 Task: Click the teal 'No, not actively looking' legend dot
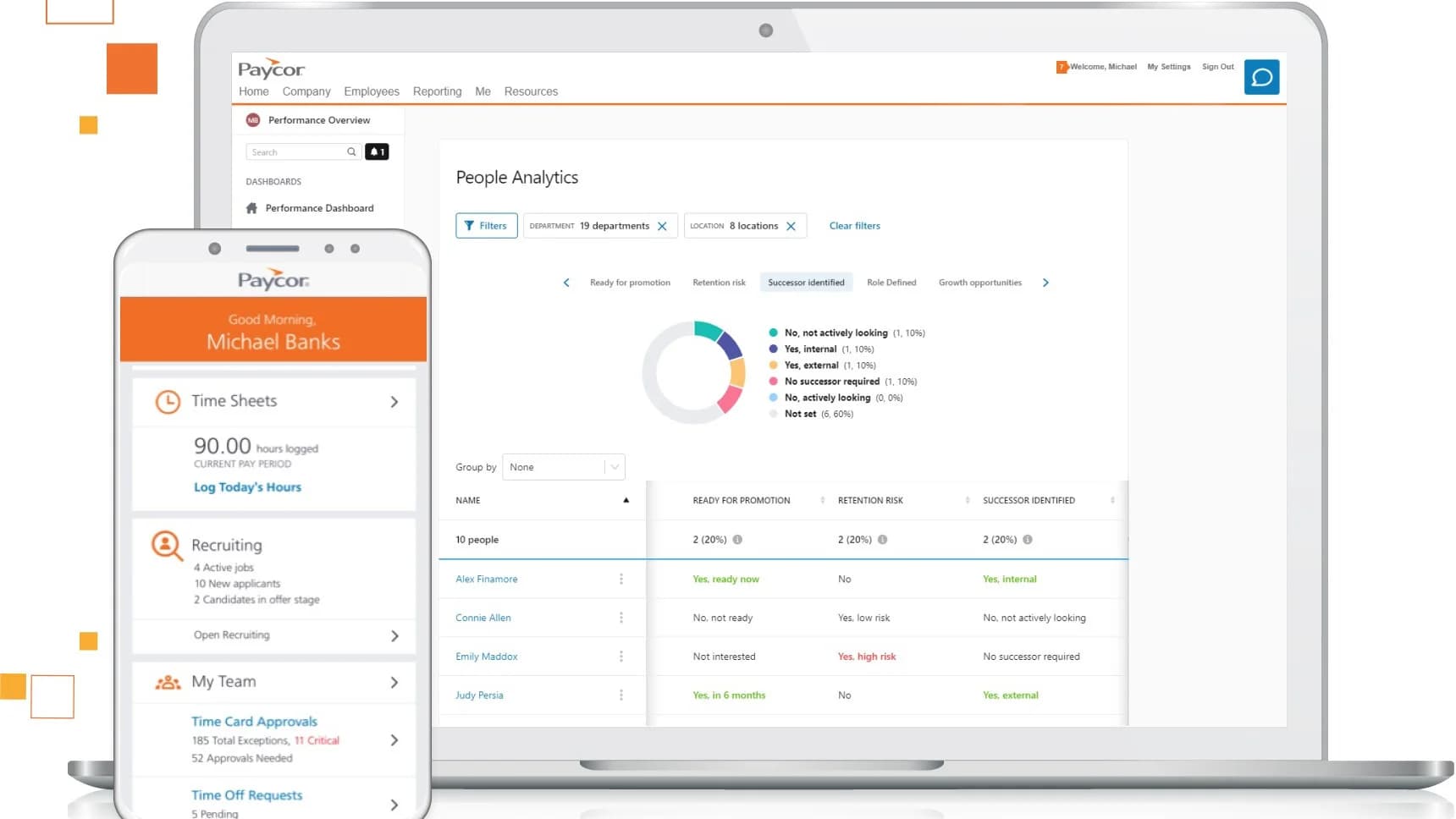click(x=773, y=333)
